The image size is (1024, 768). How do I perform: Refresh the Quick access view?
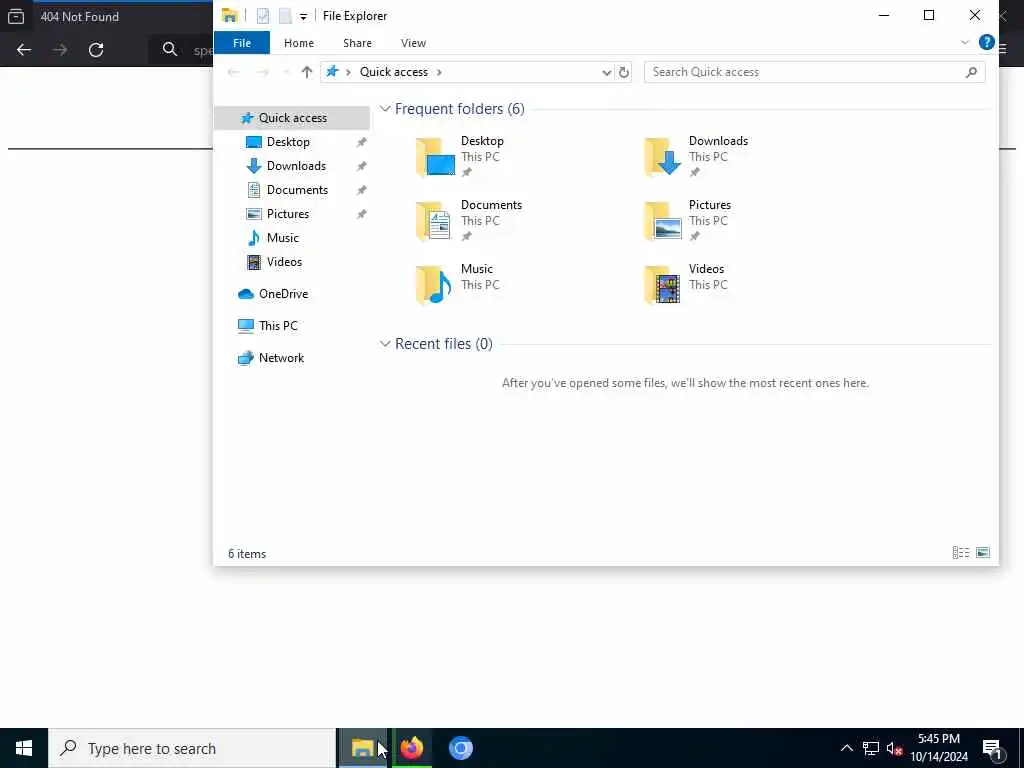624,72
